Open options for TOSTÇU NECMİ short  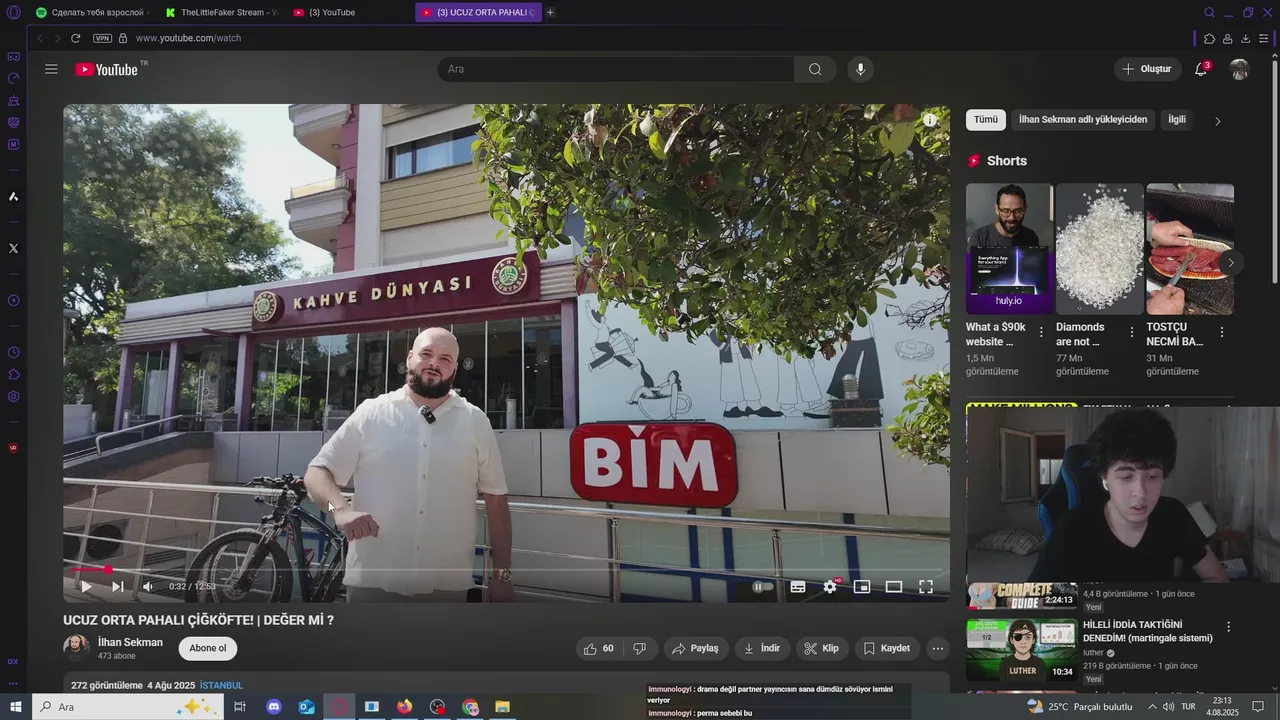click(1221, 332)
